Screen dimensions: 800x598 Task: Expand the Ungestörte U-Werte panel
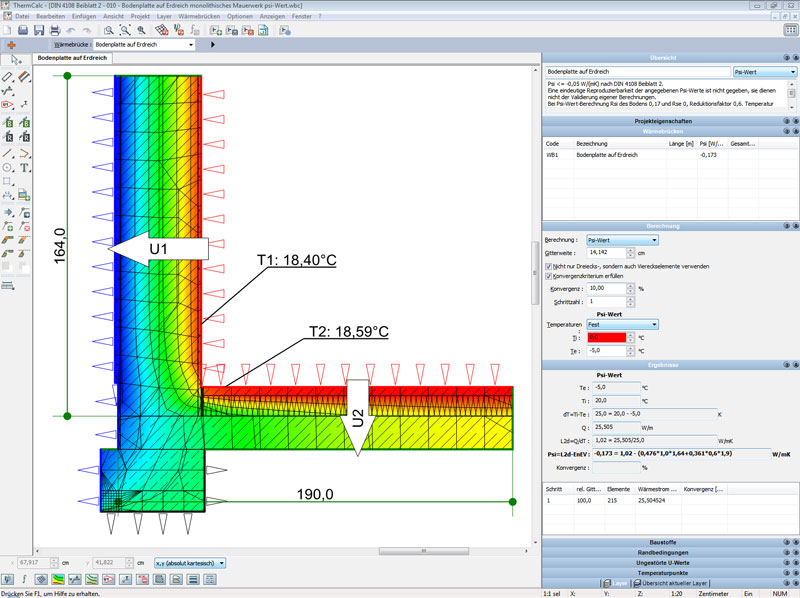[x=663, y=563]
